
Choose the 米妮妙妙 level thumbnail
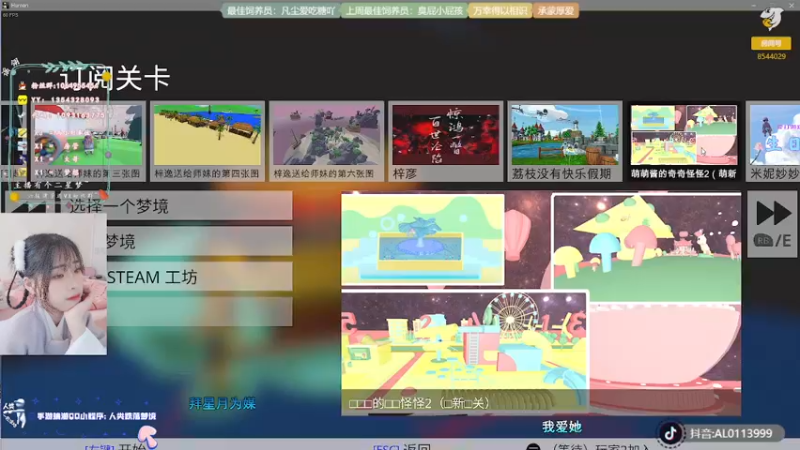click(x=773, y=141)
